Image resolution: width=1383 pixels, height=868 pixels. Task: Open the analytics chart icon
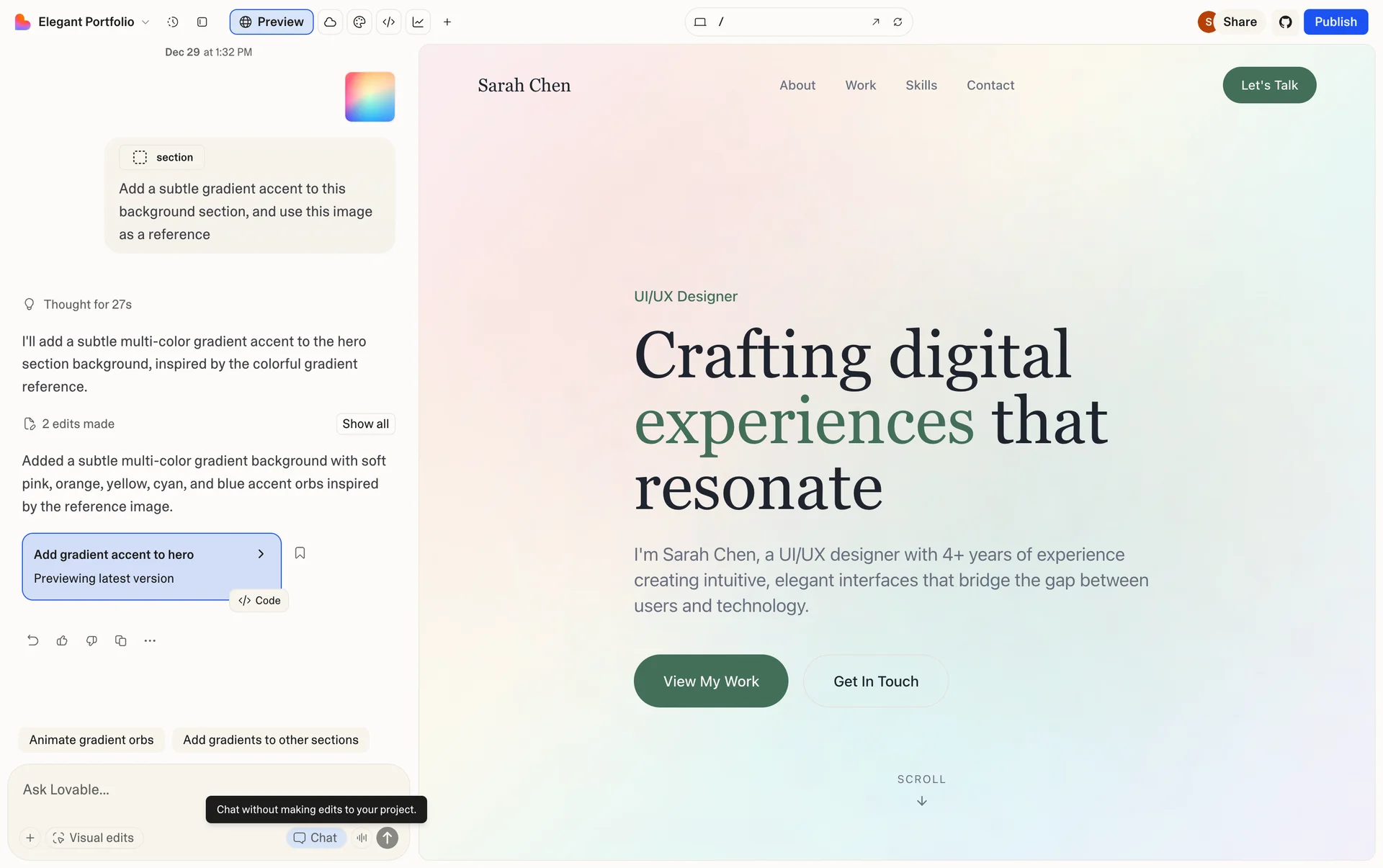[x=418, y=22]
